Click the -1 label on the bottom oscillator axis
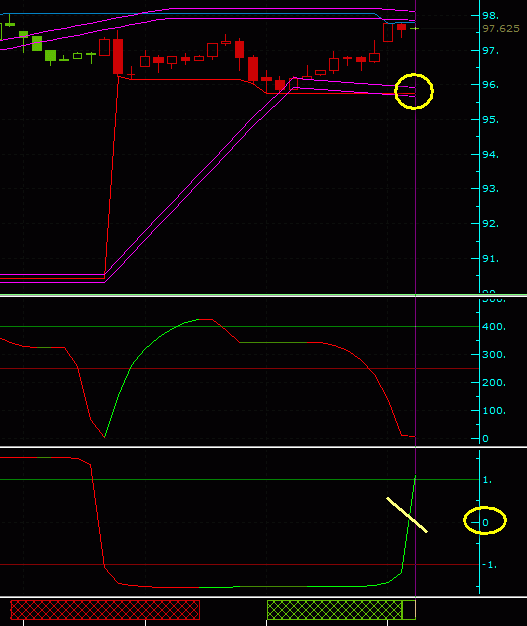Viewport: 527px width, 626px height. point(489,565)
